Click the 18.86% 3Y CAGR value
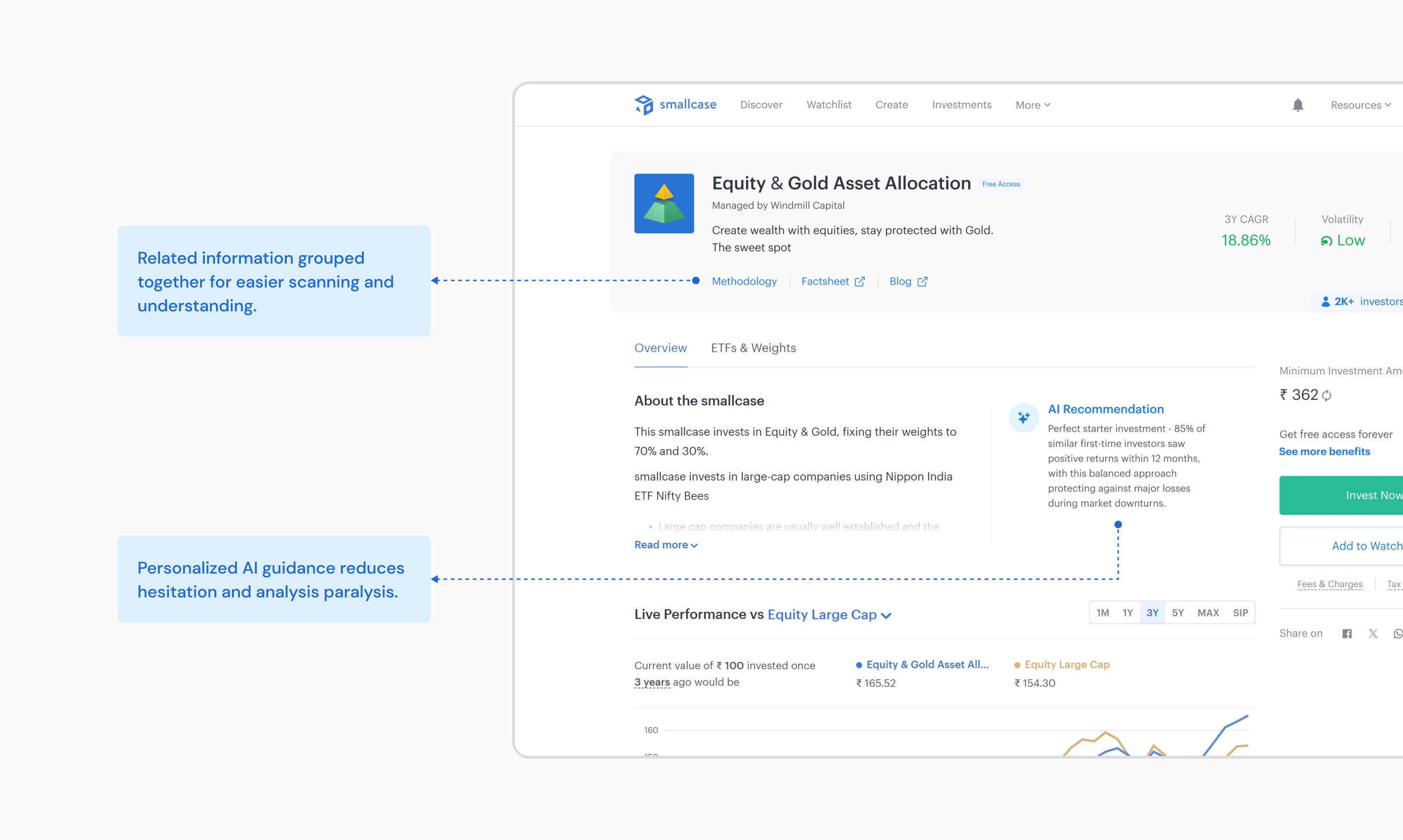Screen dimensions: 1403x840 click(x=1245, y=241)
